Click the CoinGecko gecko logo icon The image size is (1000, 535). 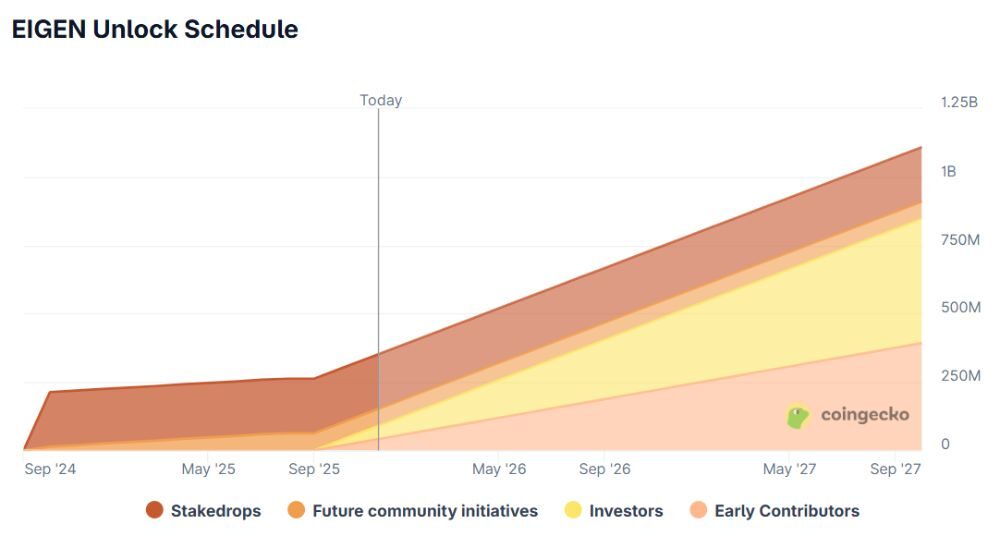(798, 416)
